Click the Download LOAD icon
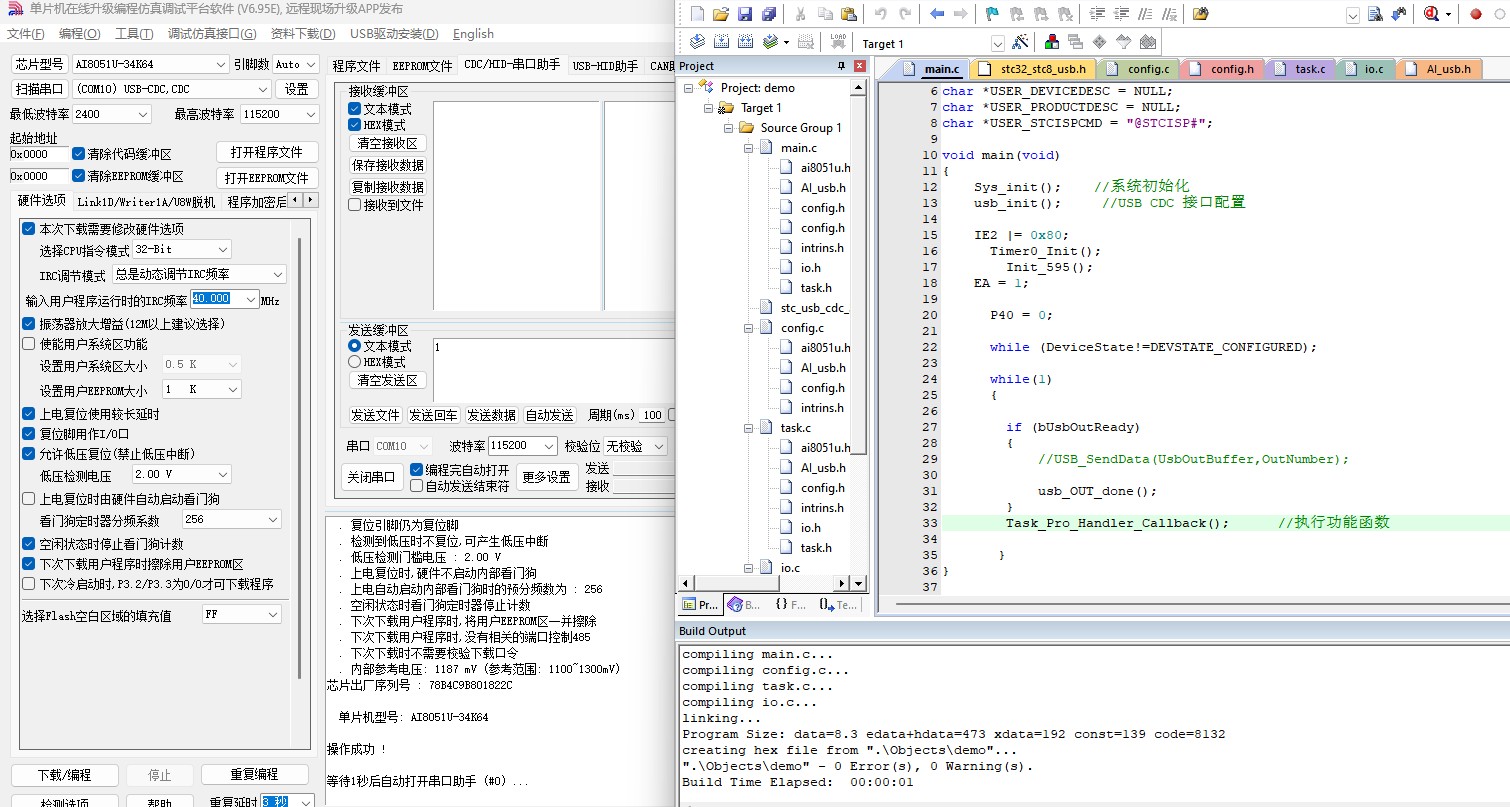 coord(838,42)
